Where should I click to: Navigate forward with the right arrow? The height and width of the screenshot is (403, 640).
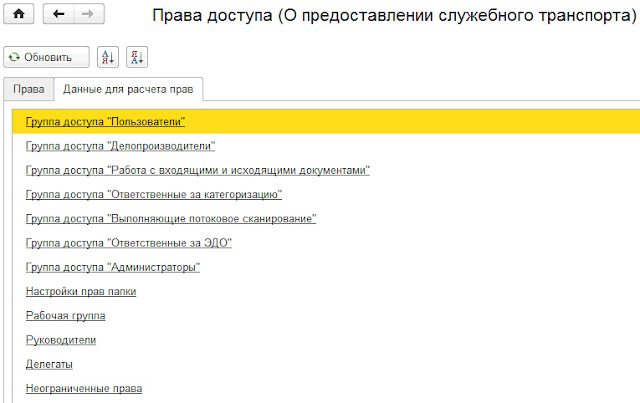pyautogui.click(x=88, y=14)
